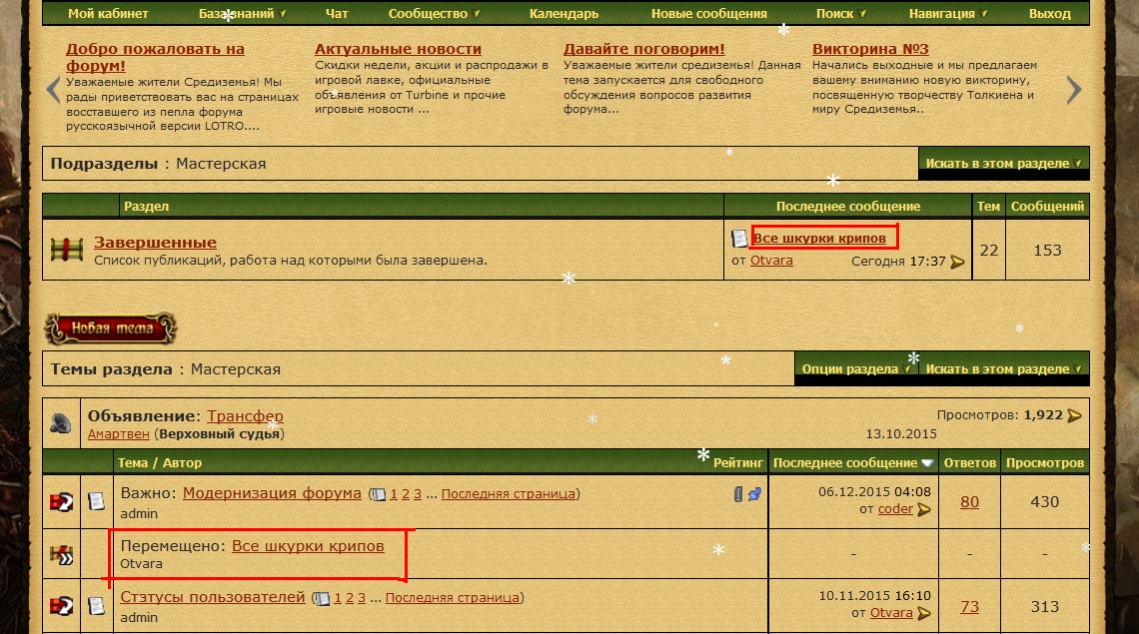1139x634 pixels.
Task: Click the go-to-last-post arrow after coder
Action: 924,510
